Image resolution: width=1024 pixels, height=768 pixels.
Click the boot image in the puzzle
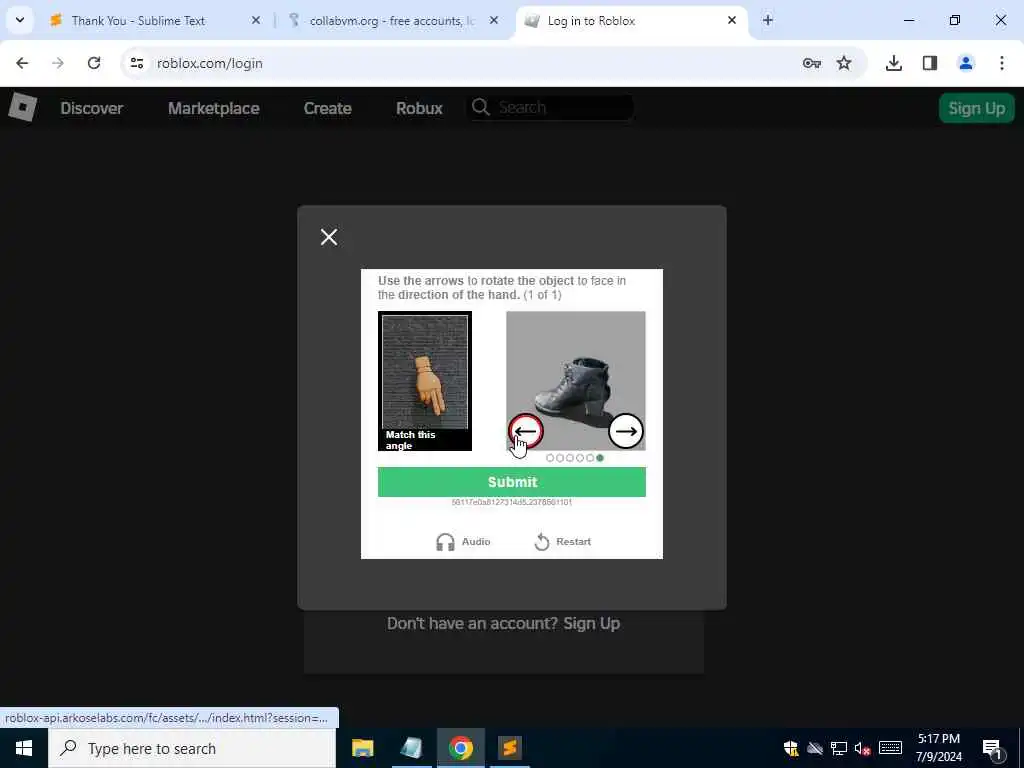tap(575, 381)
